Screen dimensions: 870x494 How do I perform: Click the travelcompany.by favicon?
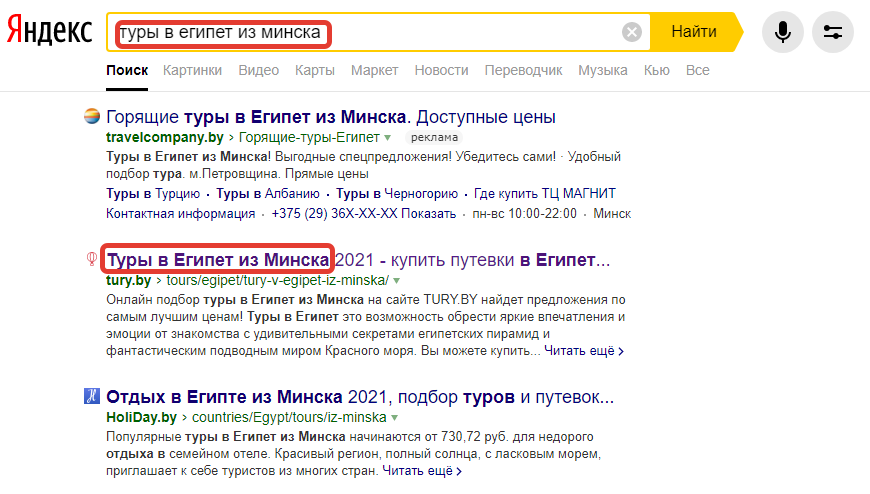(92, 117)
